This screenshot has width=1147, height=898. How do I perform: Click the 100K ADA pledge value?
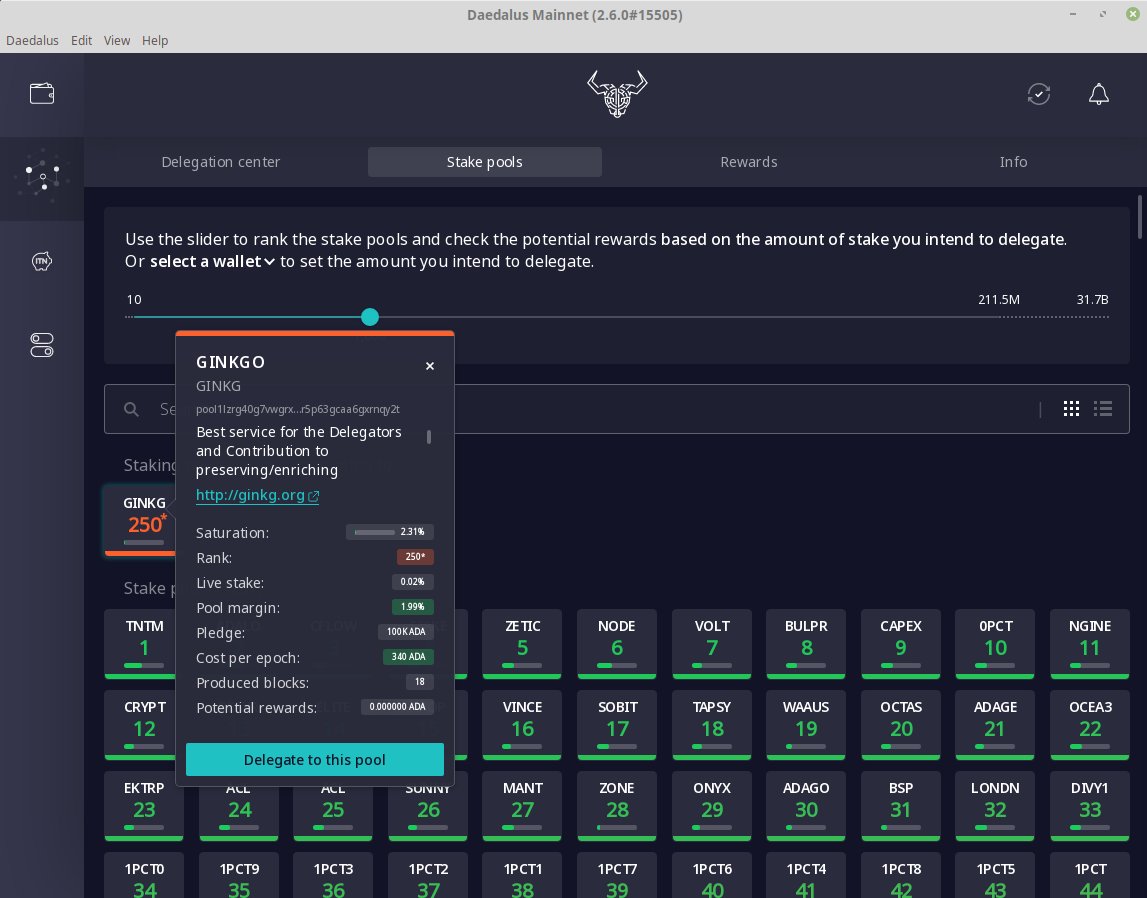click(x=406, y=632)
